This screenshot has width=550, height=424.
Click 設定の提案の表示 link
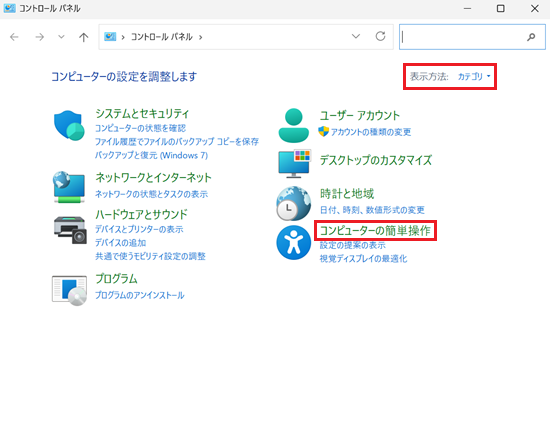point(352,245)
